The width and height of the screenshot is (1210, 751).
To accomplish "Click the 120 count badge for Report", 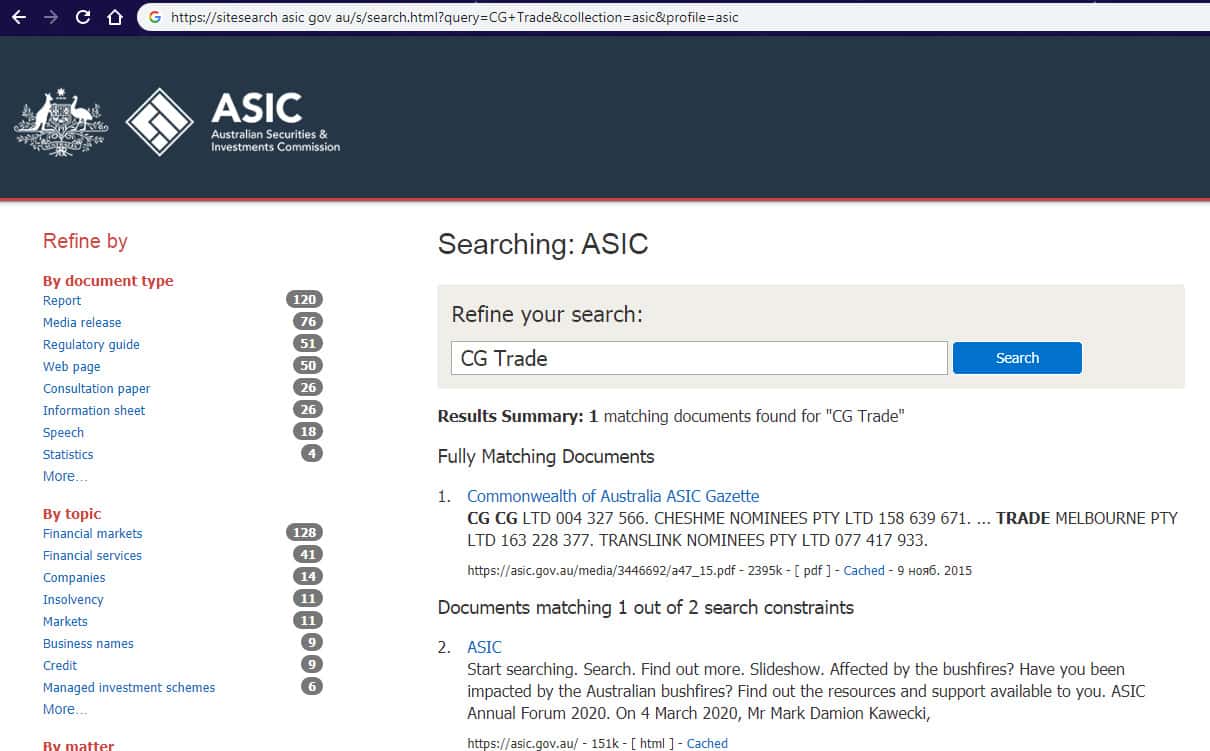I will tap(304, 299).
